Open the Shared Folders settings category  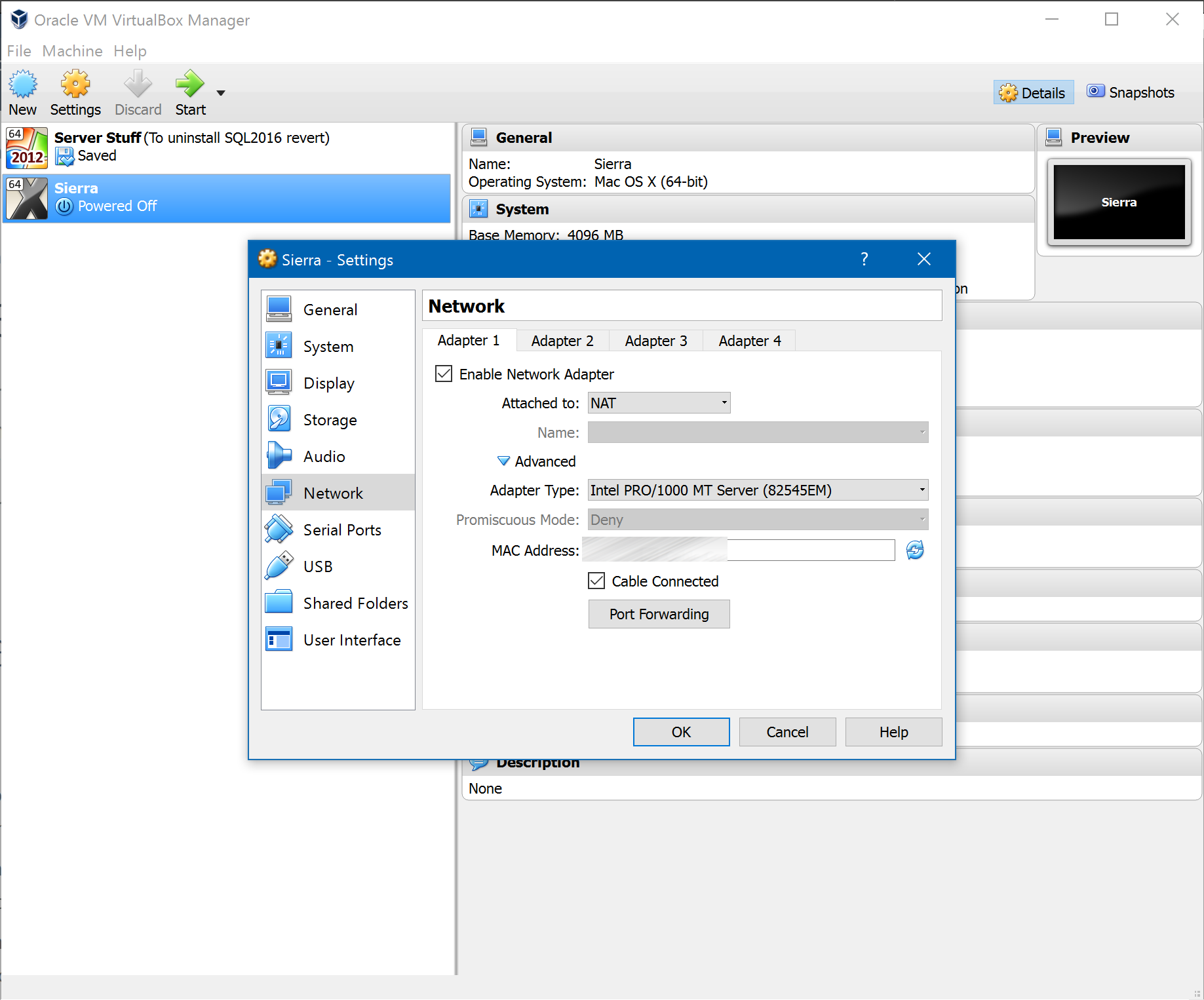(x=355, y=604)
